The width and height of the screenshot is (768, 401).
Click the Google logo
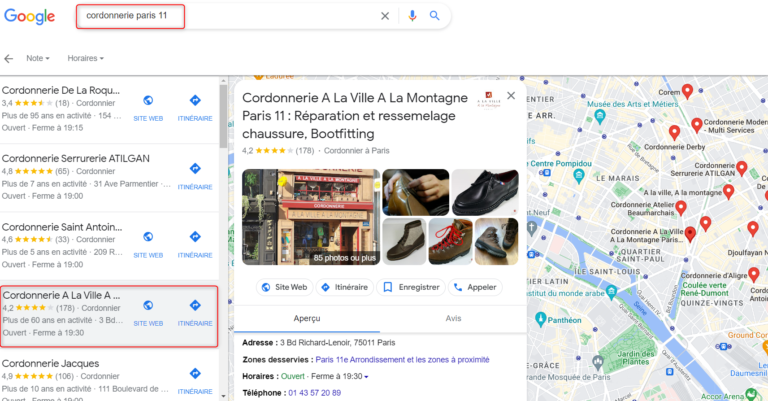pyautogui.click(x=29, y=16)
